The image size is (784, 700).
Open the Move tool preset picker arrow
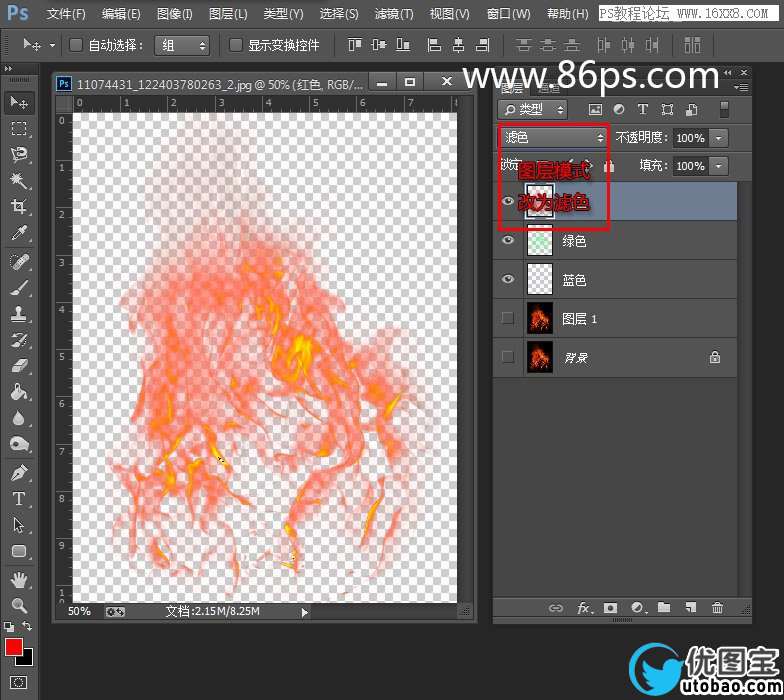(52, 46)
